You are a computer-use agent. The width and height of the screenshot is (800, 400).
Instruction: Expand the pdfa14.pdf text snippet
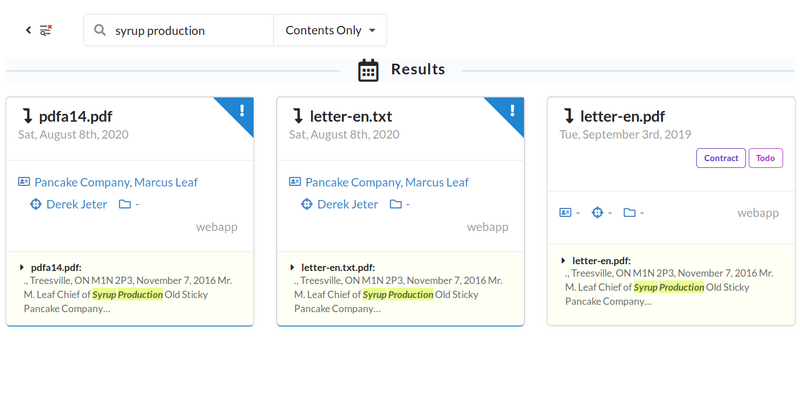tap(22, 268)
